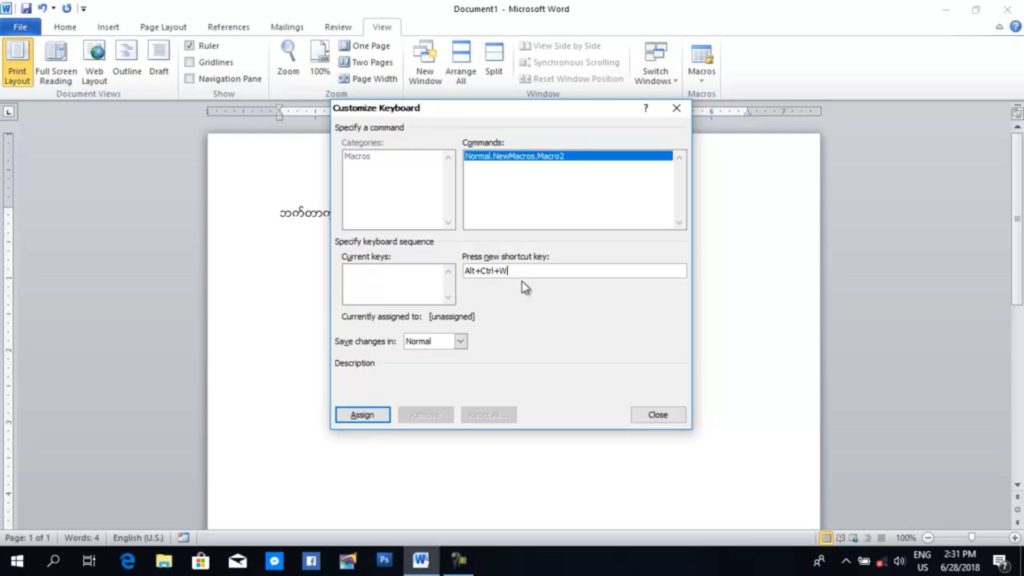Viewport: 1024px width, 576px height.
Task: Undo last action in Quick Access Toolbar
Action: (x=42, y=8)
